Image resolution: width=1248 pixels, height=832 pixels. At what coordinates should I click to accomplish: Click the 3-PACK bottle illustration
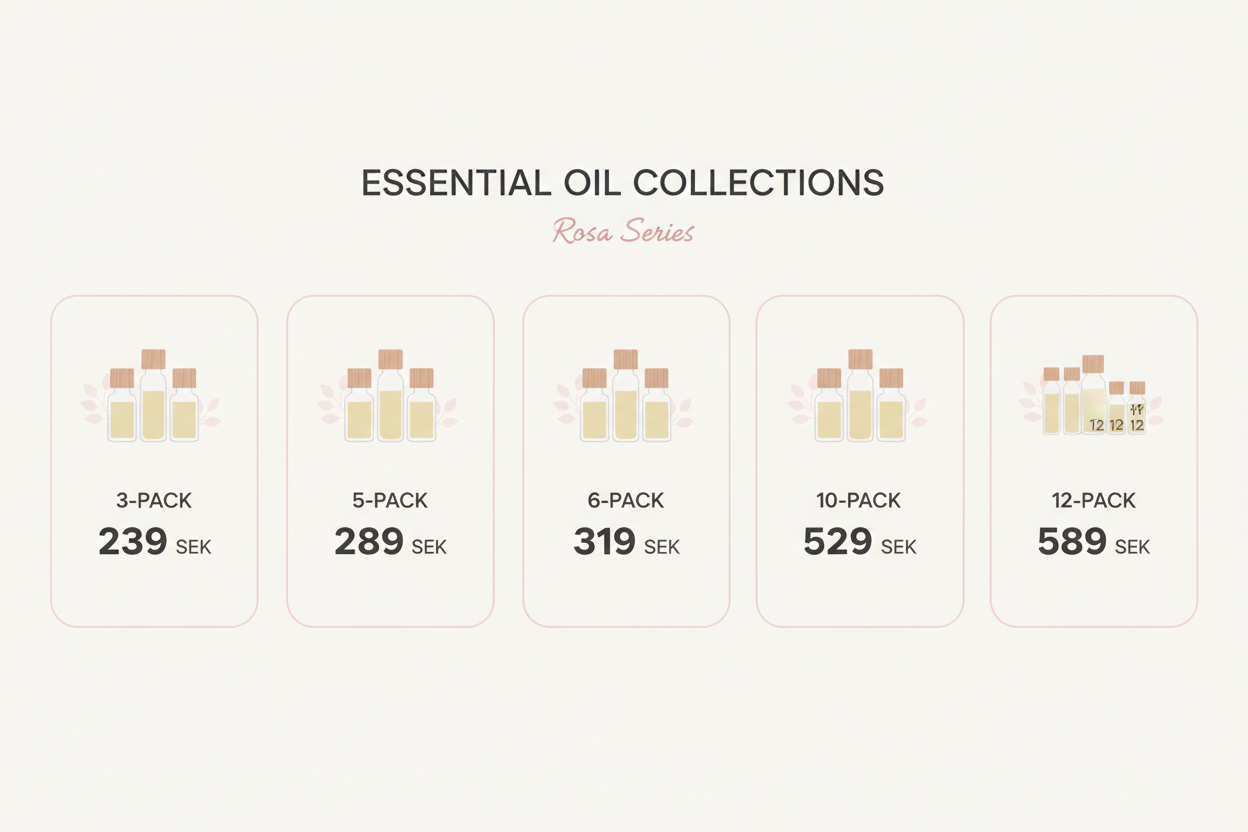coord(153,398)
